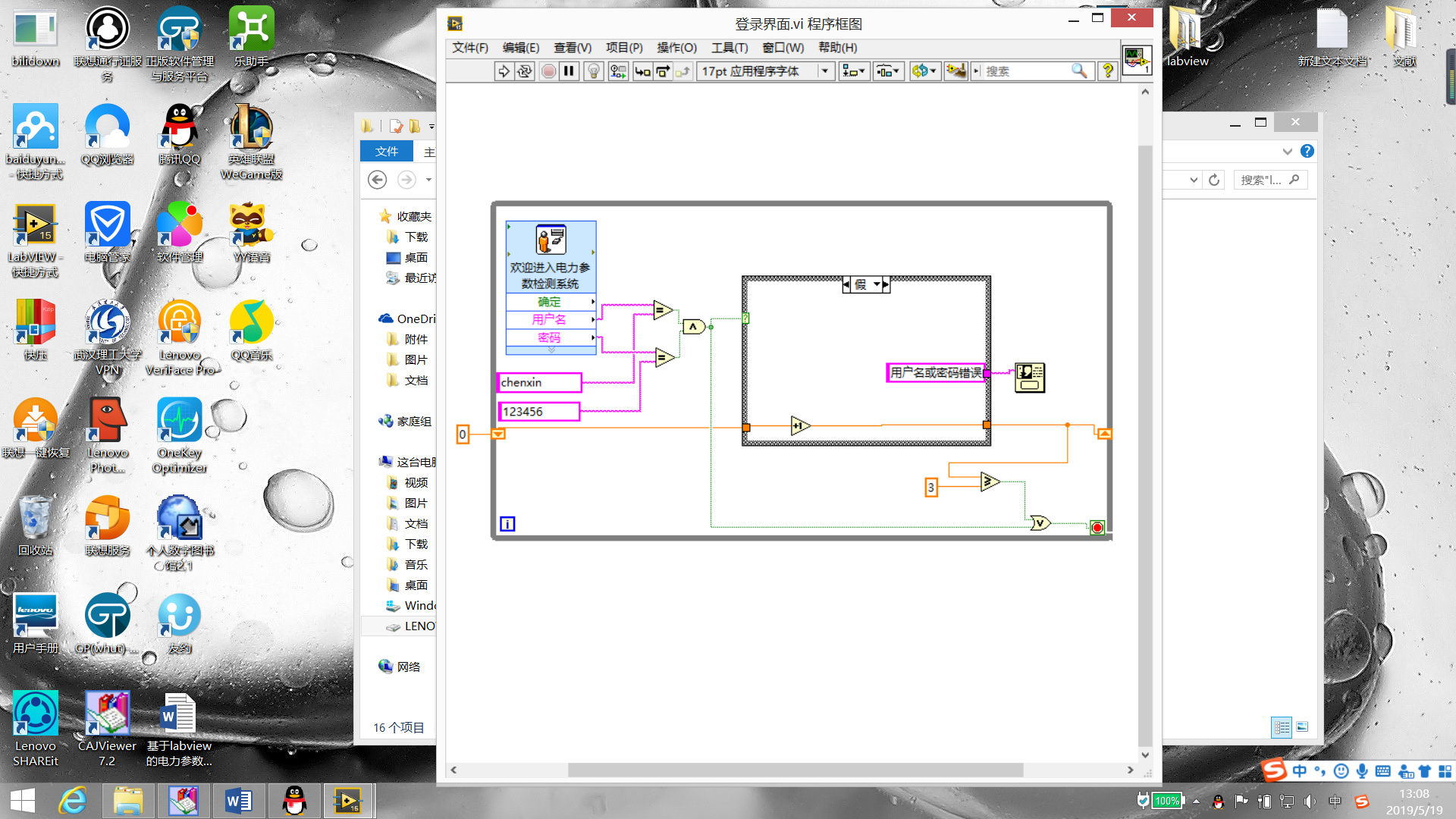The height and width of the screenshot is (819, 1456).
Task: Click the Run Continuously button
Action: tap(525, 71)
